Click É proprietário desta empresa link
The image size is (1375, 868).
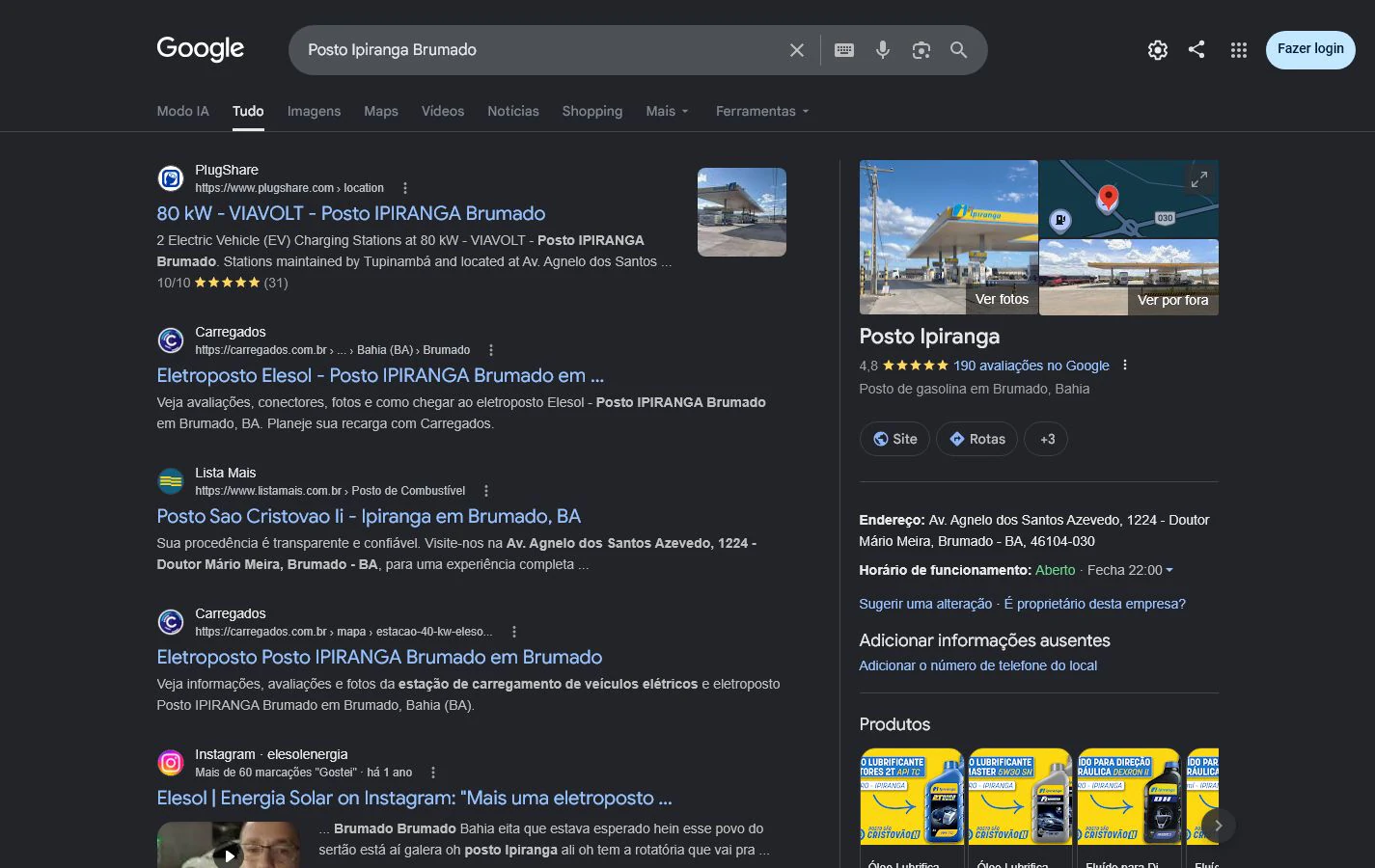(1095, 604)
